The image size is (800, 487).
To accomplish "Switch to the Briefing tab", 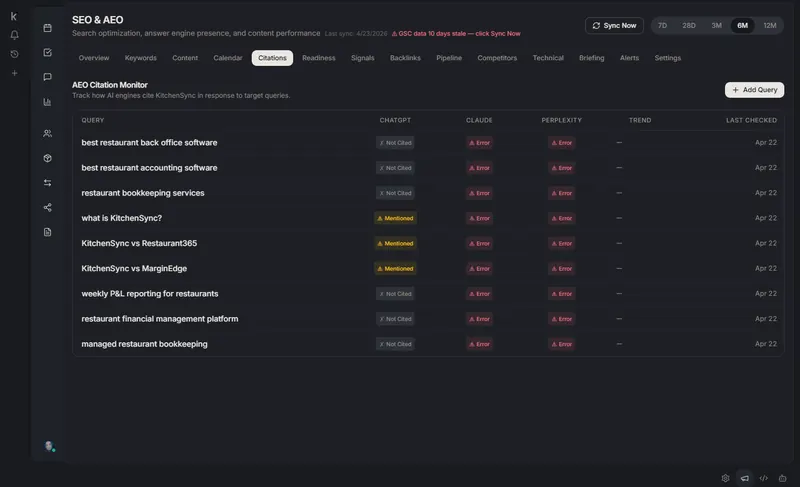I will coord(591,58).
